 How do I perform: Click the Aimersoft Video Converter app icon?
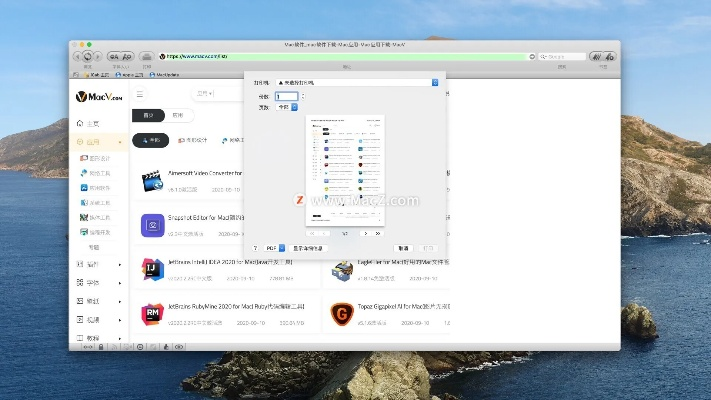[x=152, y=181]
